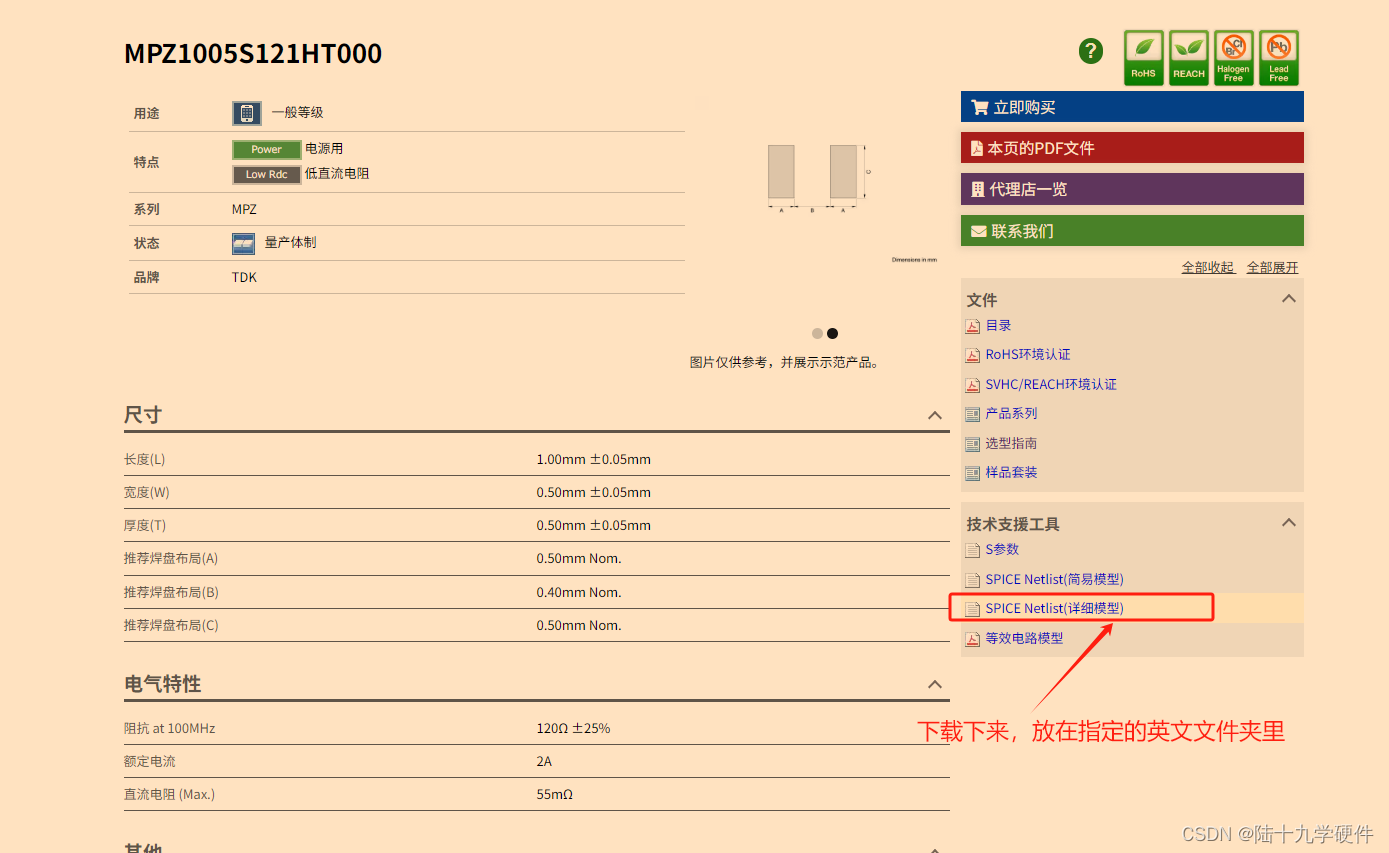Open the 选型指南 selection guide link
This screenshot has height=853, width=1389.
pos(1011,444)
